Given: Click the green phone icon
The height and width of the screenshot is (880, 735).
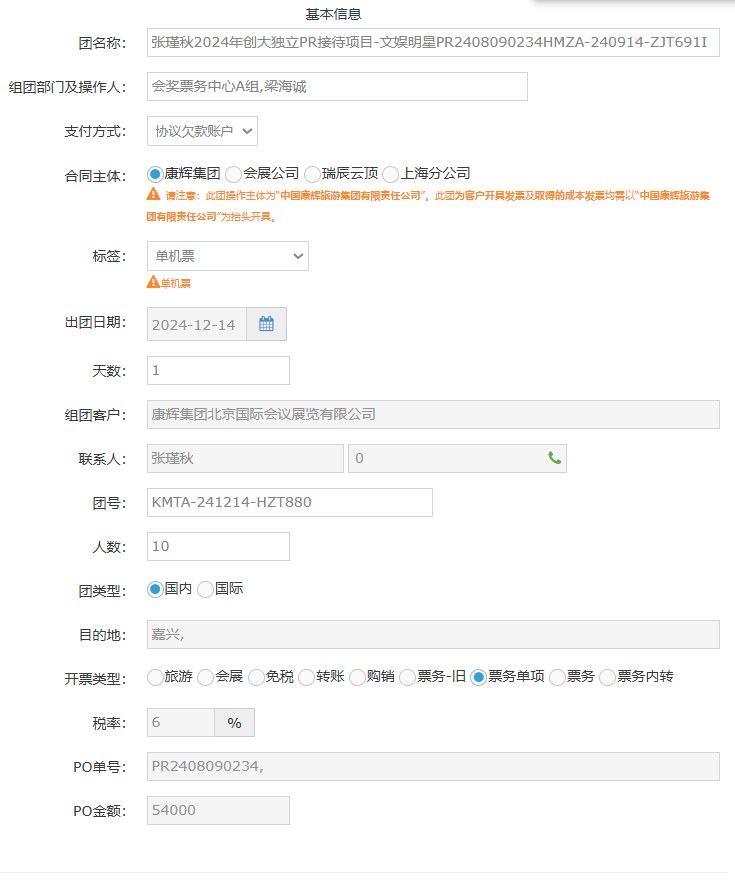Looking at the screenshot, I should pos(555,458).
